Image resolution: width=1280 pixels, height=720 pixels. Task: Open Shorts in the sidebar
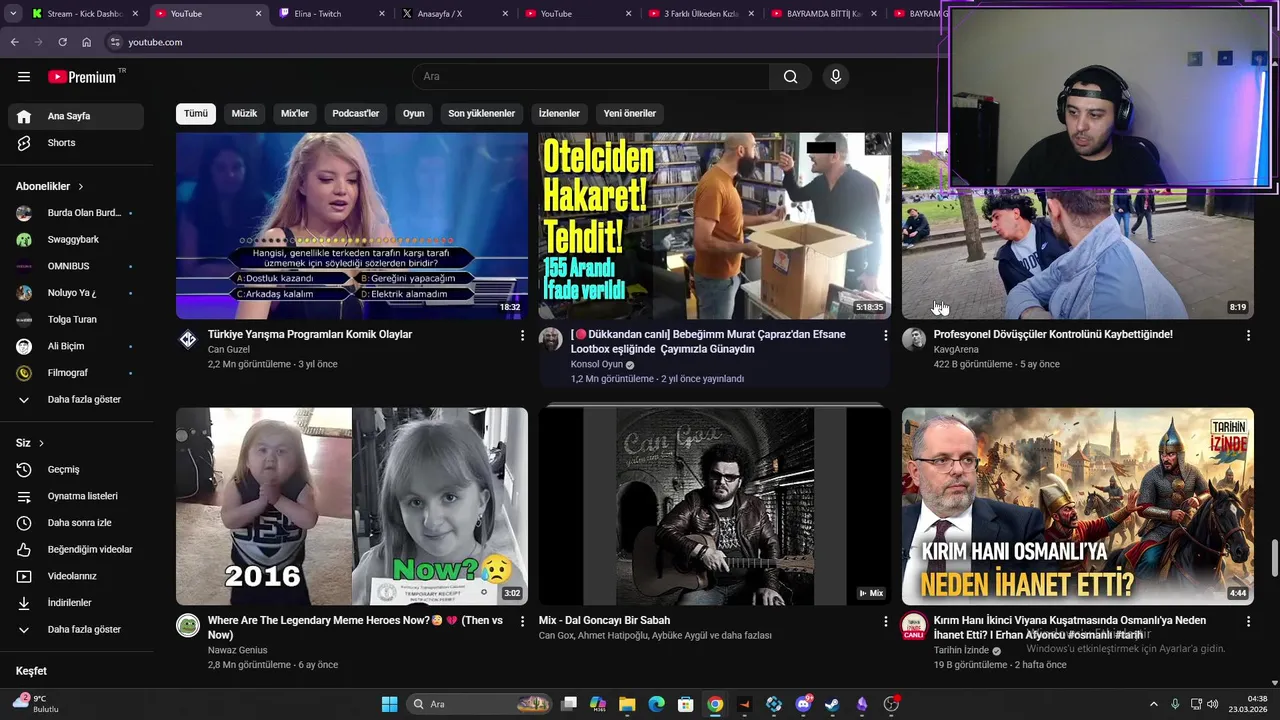pos(76,143)
